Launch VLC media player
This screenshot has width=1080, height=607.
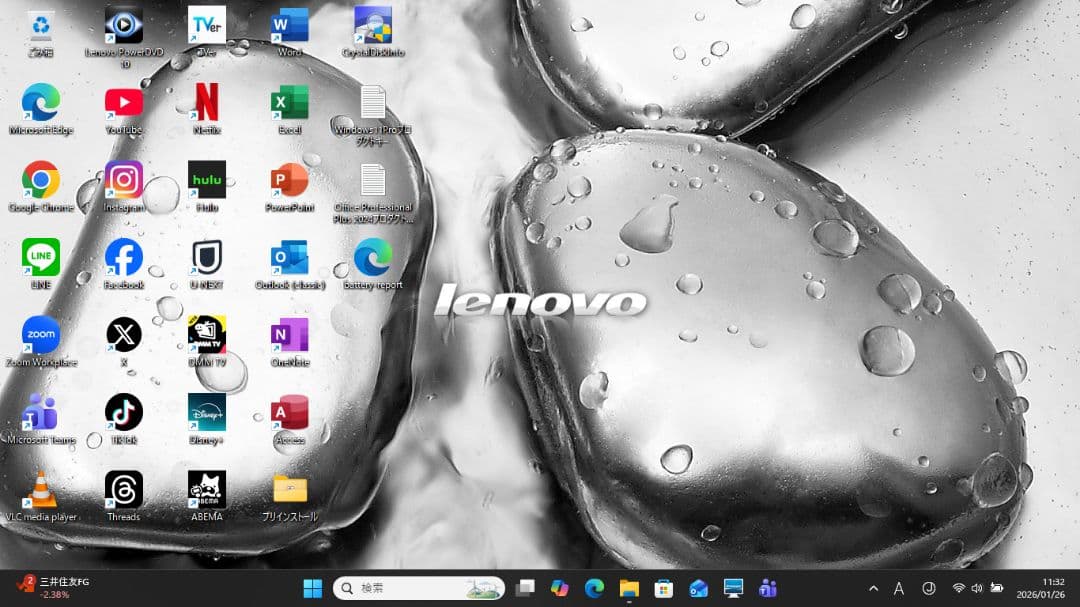click(40, 487)
